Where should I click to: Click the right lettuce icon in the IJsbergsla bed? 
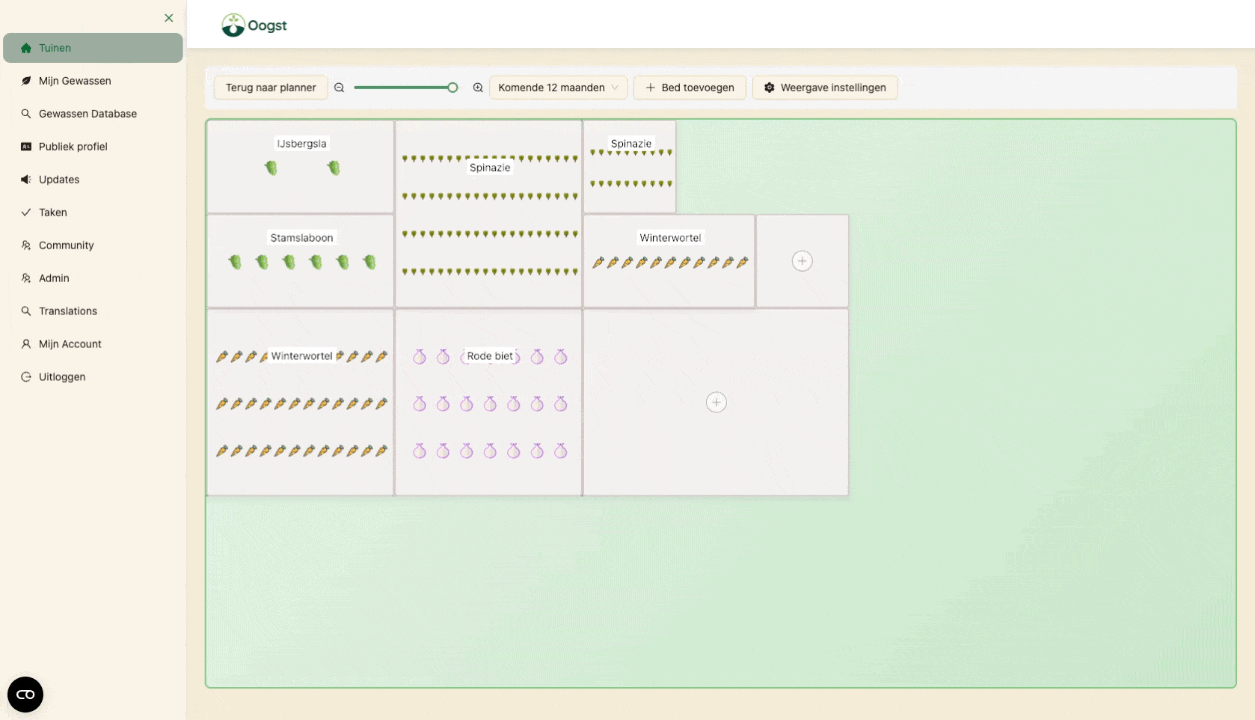[333, 168]
